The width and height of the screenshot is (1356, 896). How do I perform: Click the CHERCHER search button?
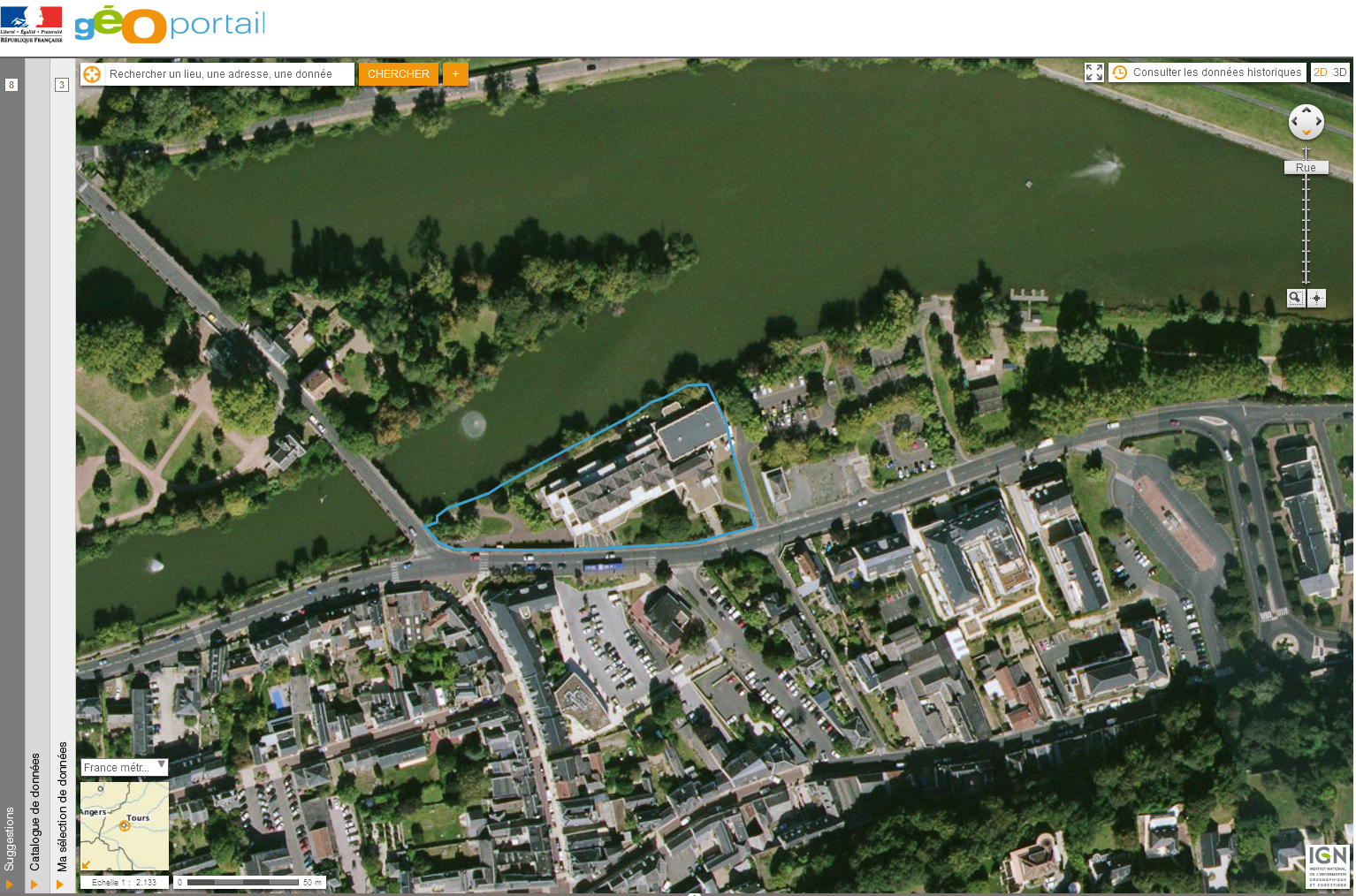click(398, 74)
